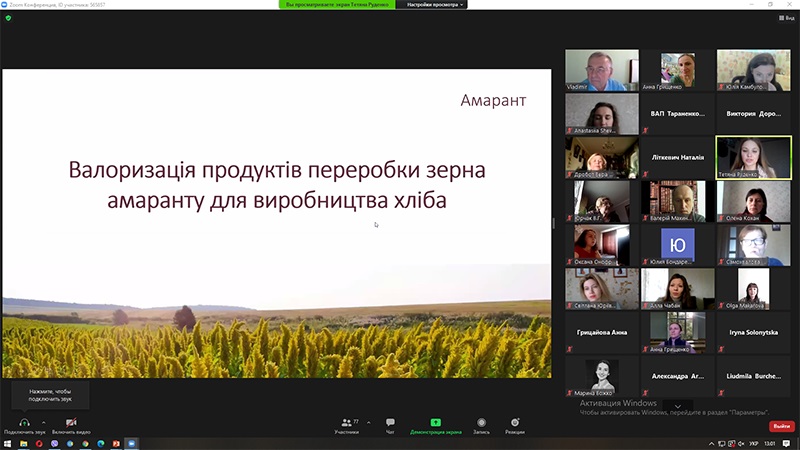Click the Грицайова Анна participant tile

tap(602, 333)
